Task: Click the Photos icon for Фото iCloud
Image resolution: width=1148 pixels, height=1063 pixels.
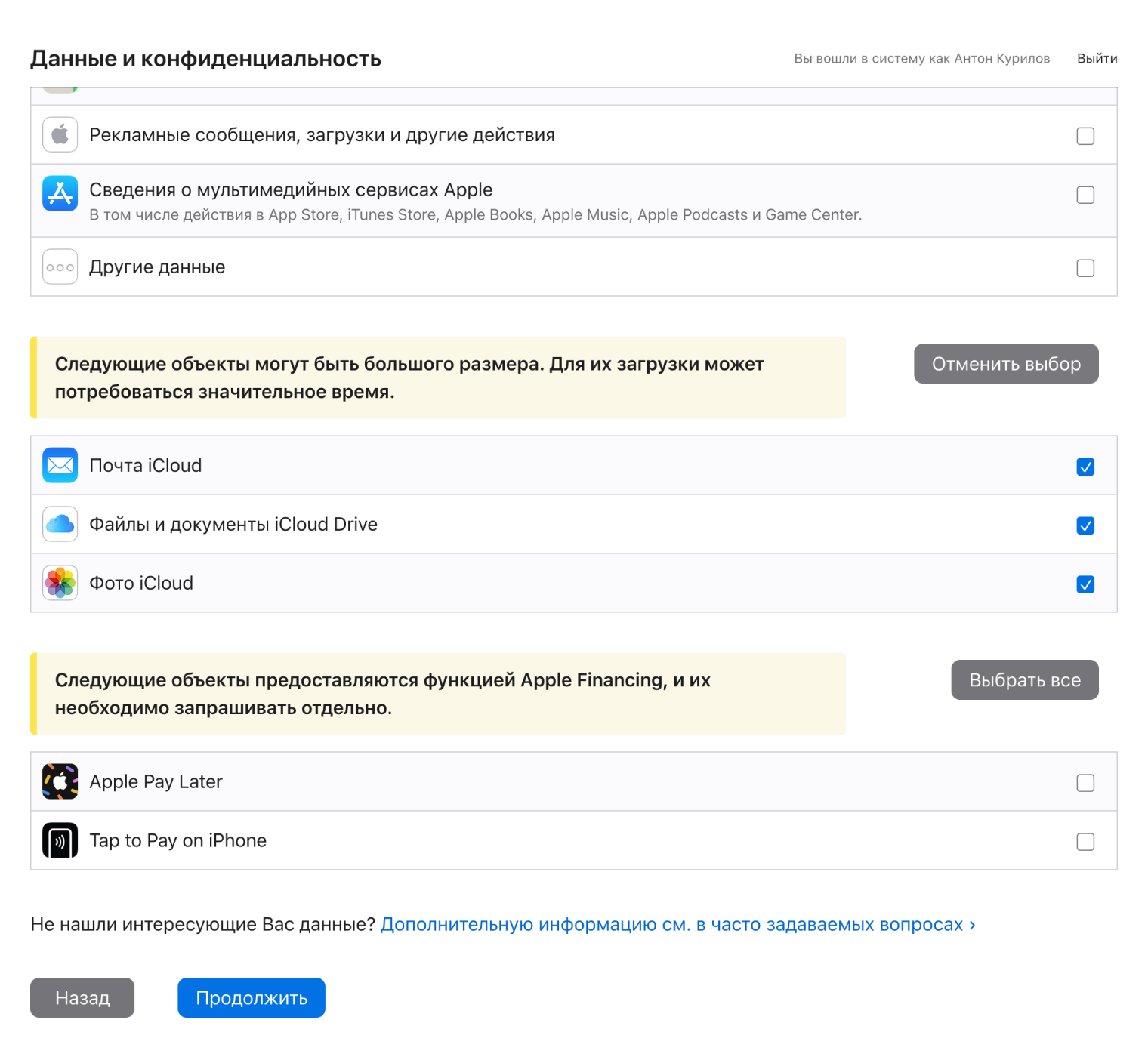Action: pyautogui.click(x=60, y=582)
